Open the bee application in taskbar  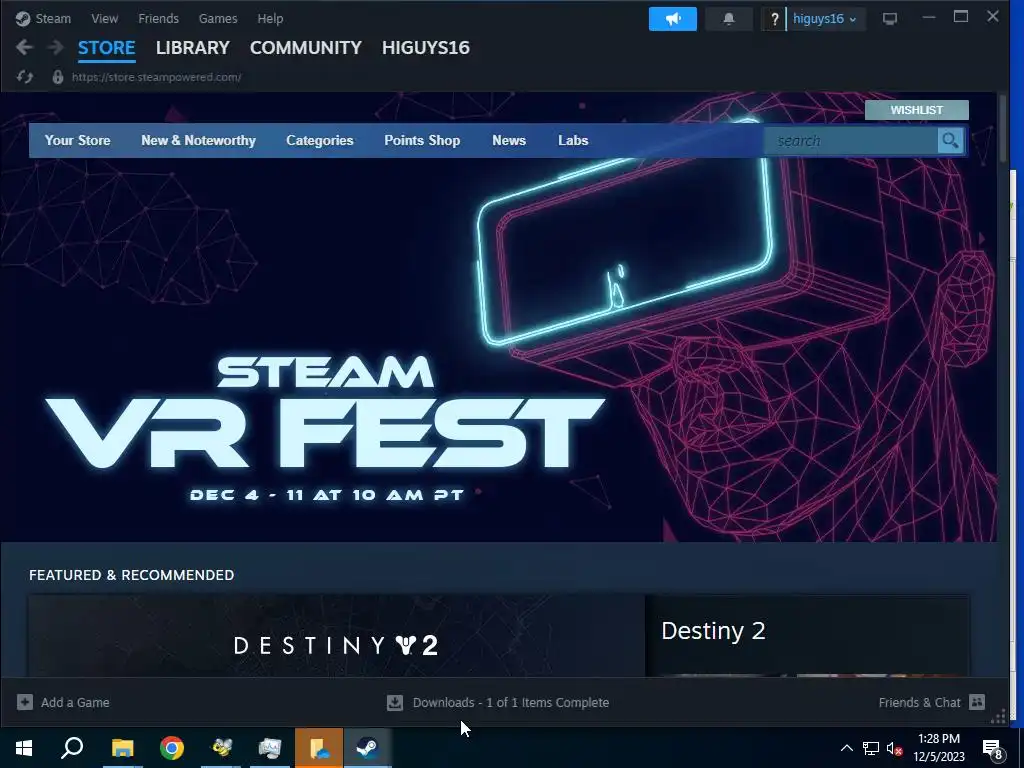coord(221,748)
